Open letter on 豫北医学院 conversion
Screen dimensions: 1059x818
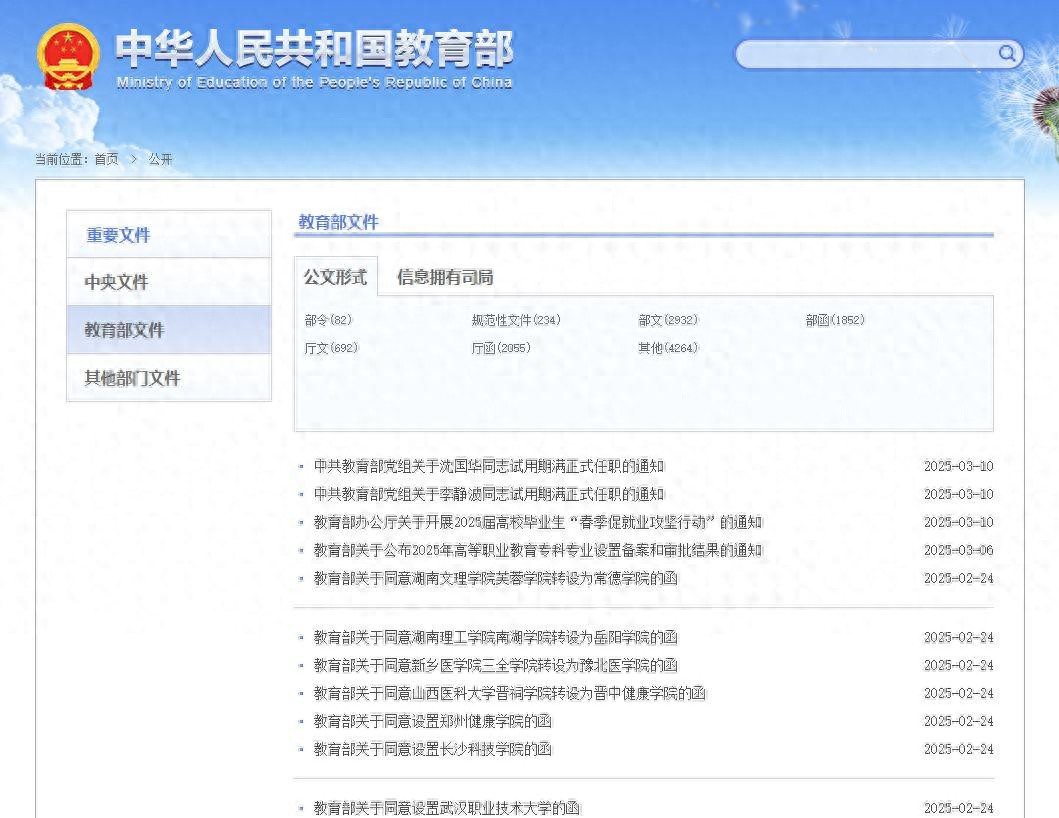496,665
